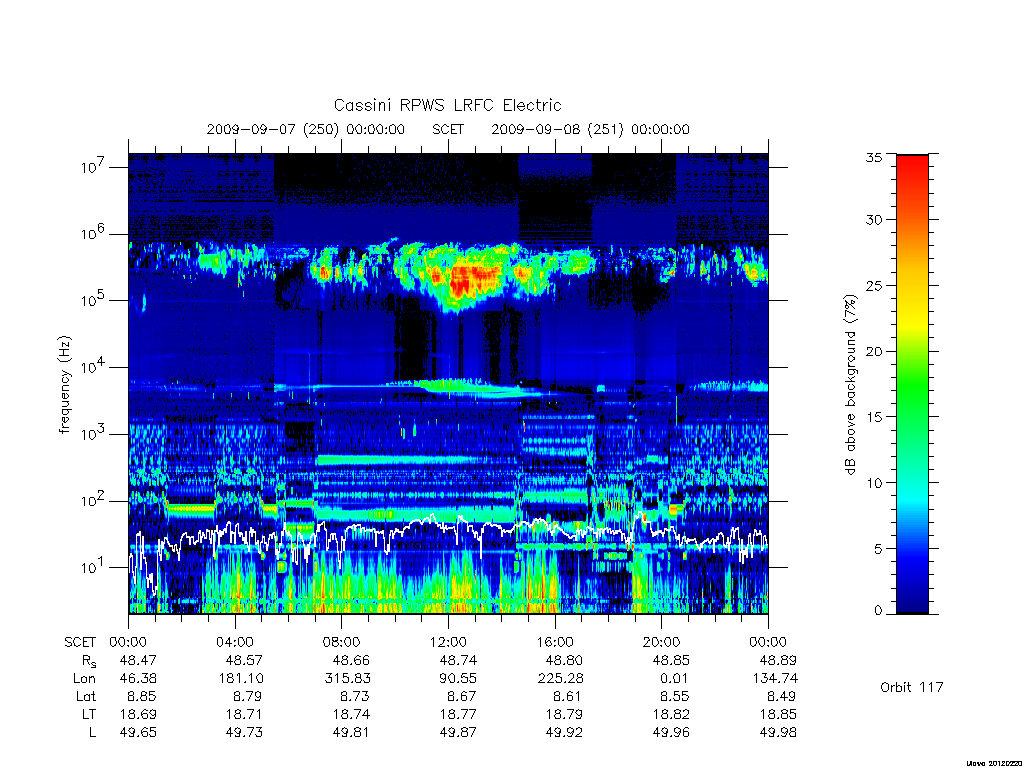Click the local time value 18.69

138,714
